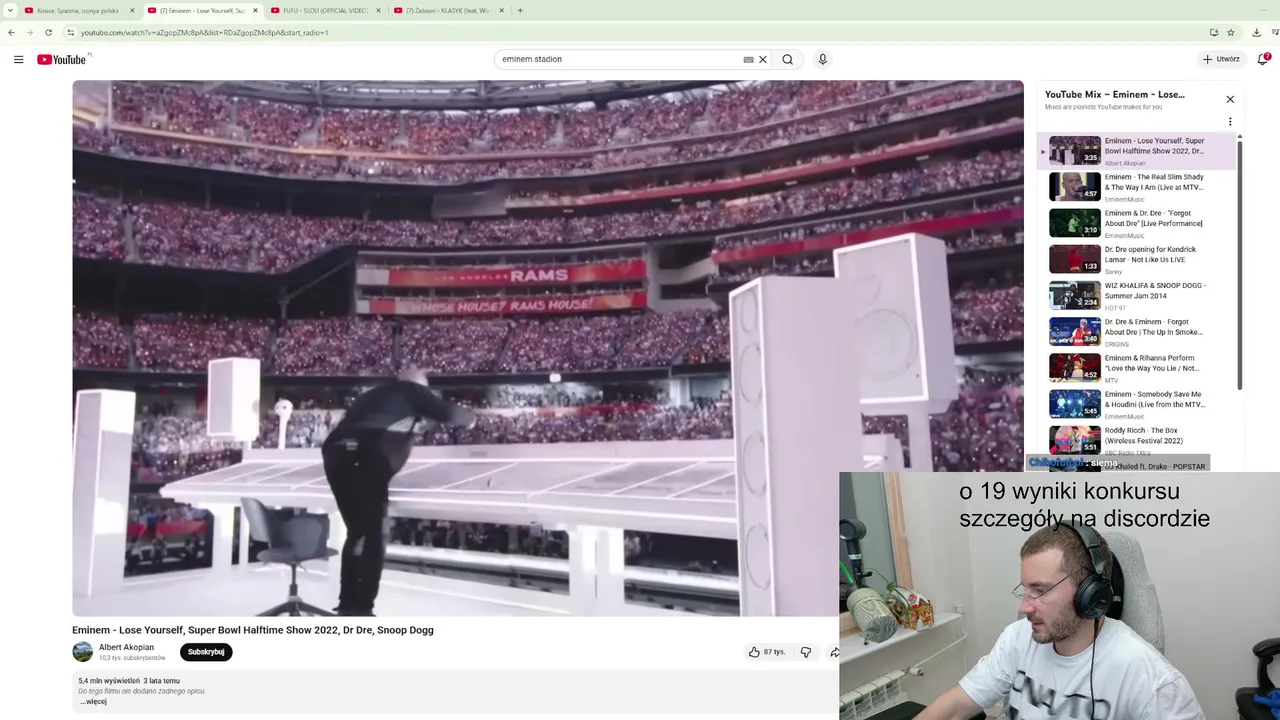Play Roddy Ricch The Box video
Image resolution: width=1280 pixels, height=720 pixels.
[x=1075, y=440]
